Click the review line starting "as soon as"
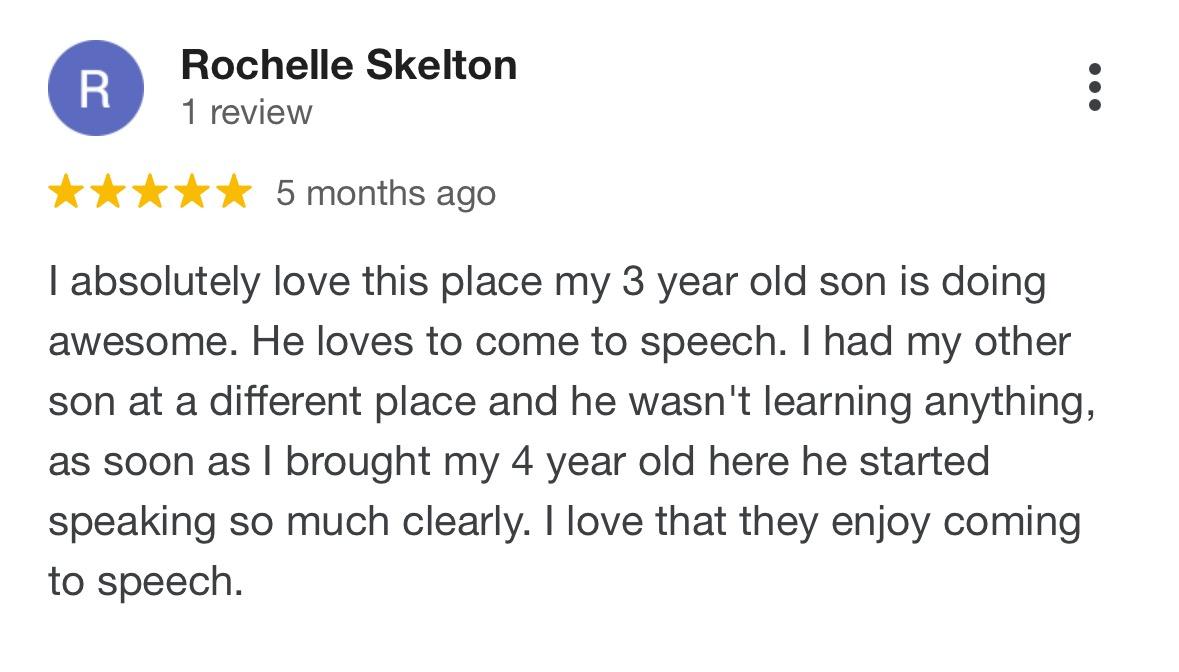This screenshot has height=672, width=1179. 519,463
